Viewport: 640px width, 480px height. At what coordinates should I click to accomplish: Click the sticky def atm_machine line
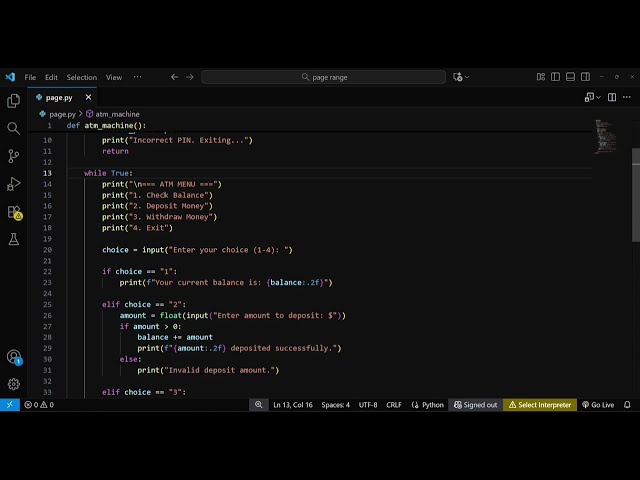pyautogui.click(x=106, y=125)
